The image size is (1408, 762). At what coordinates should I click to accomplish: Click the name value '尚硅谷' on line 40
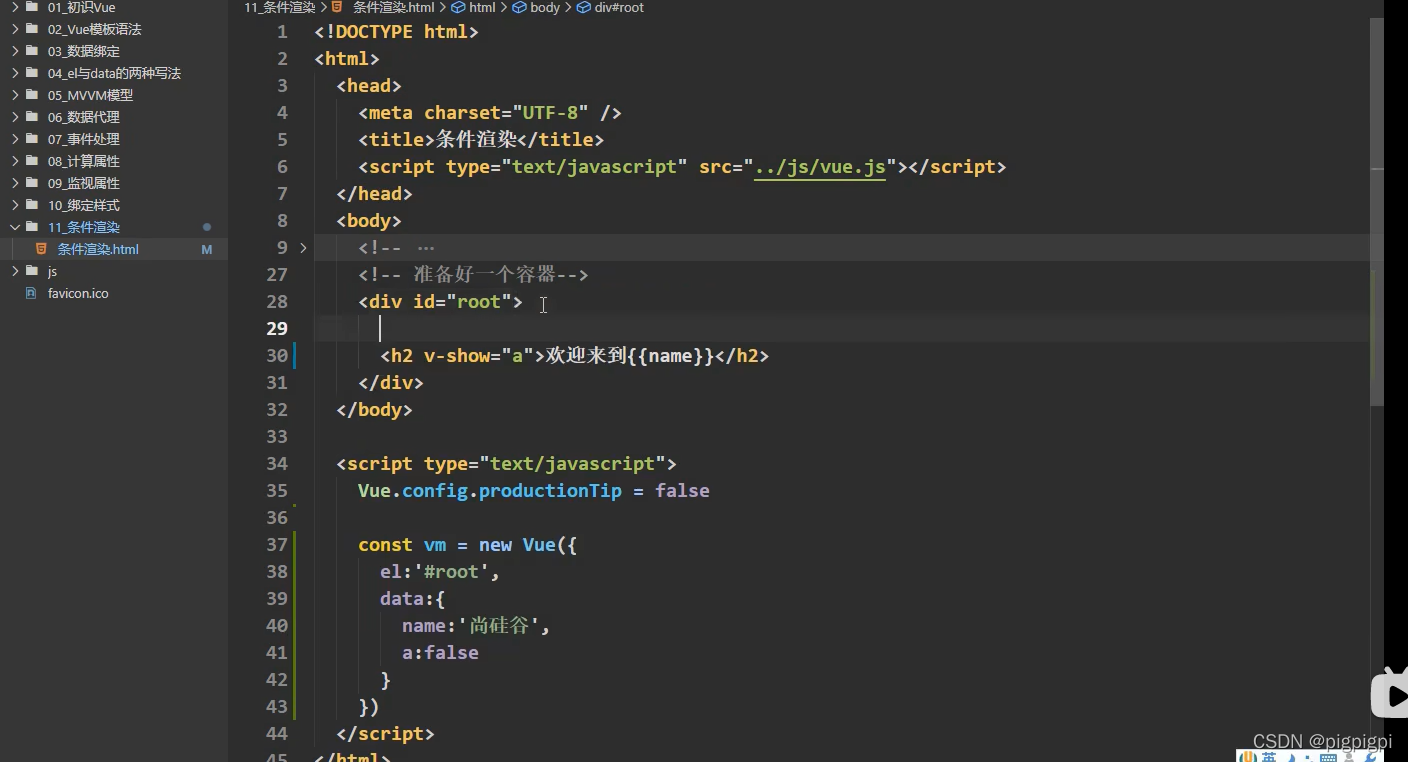(x=499, y=625)
